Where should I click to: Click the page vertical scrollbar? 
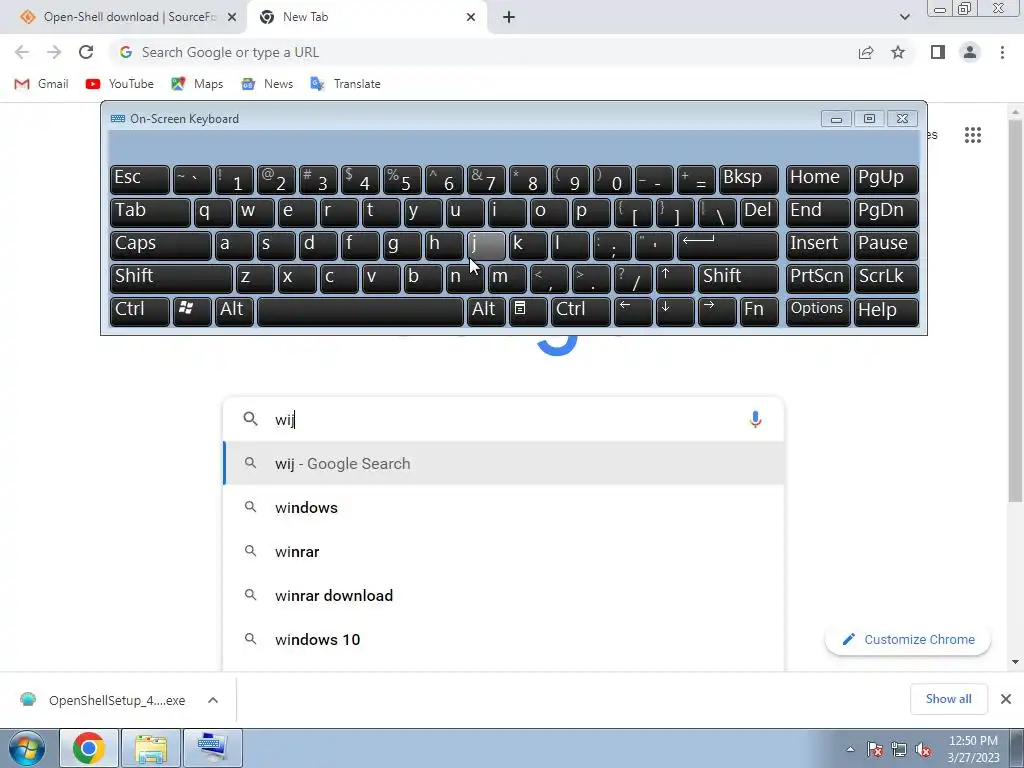1015,310
